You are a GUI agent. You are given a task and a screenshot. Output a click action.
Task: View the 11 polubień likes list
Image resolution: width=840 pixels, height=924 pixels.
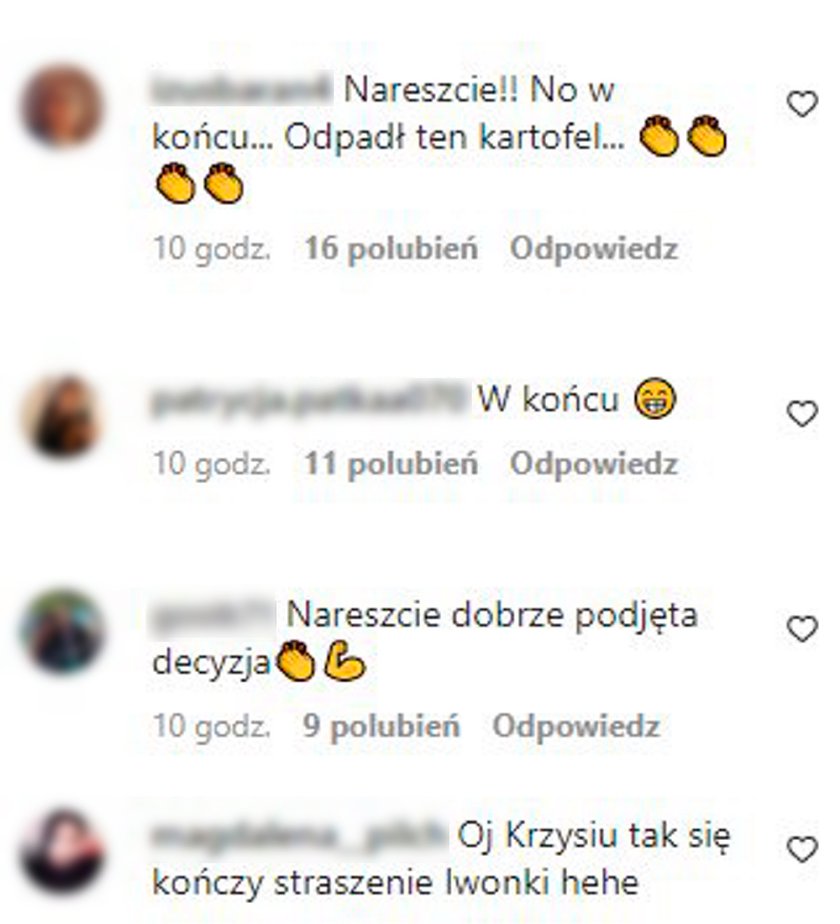coord(391,463)
